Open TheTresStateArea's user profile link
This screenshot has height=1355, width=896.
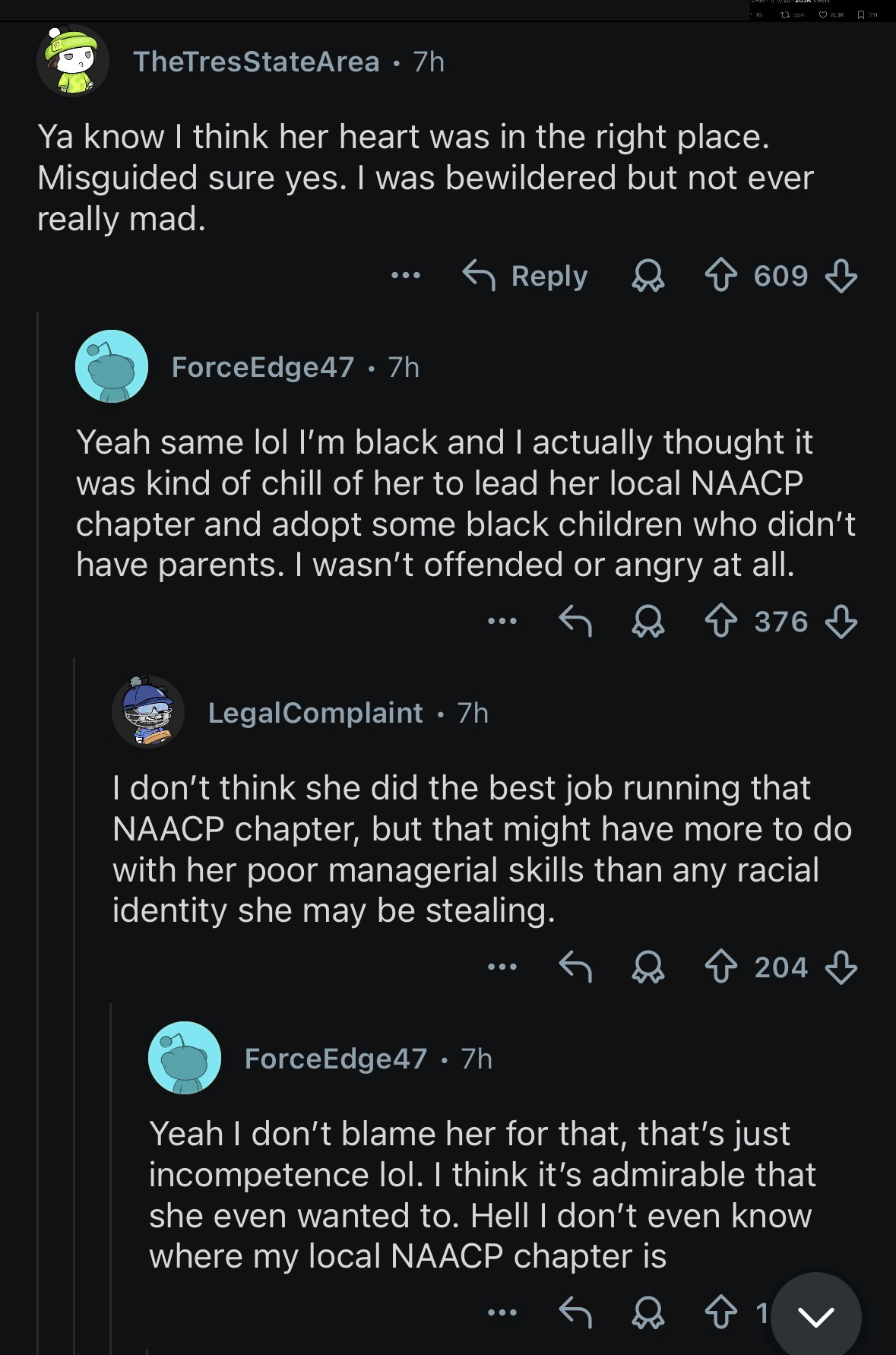click(x=256, y=62)
